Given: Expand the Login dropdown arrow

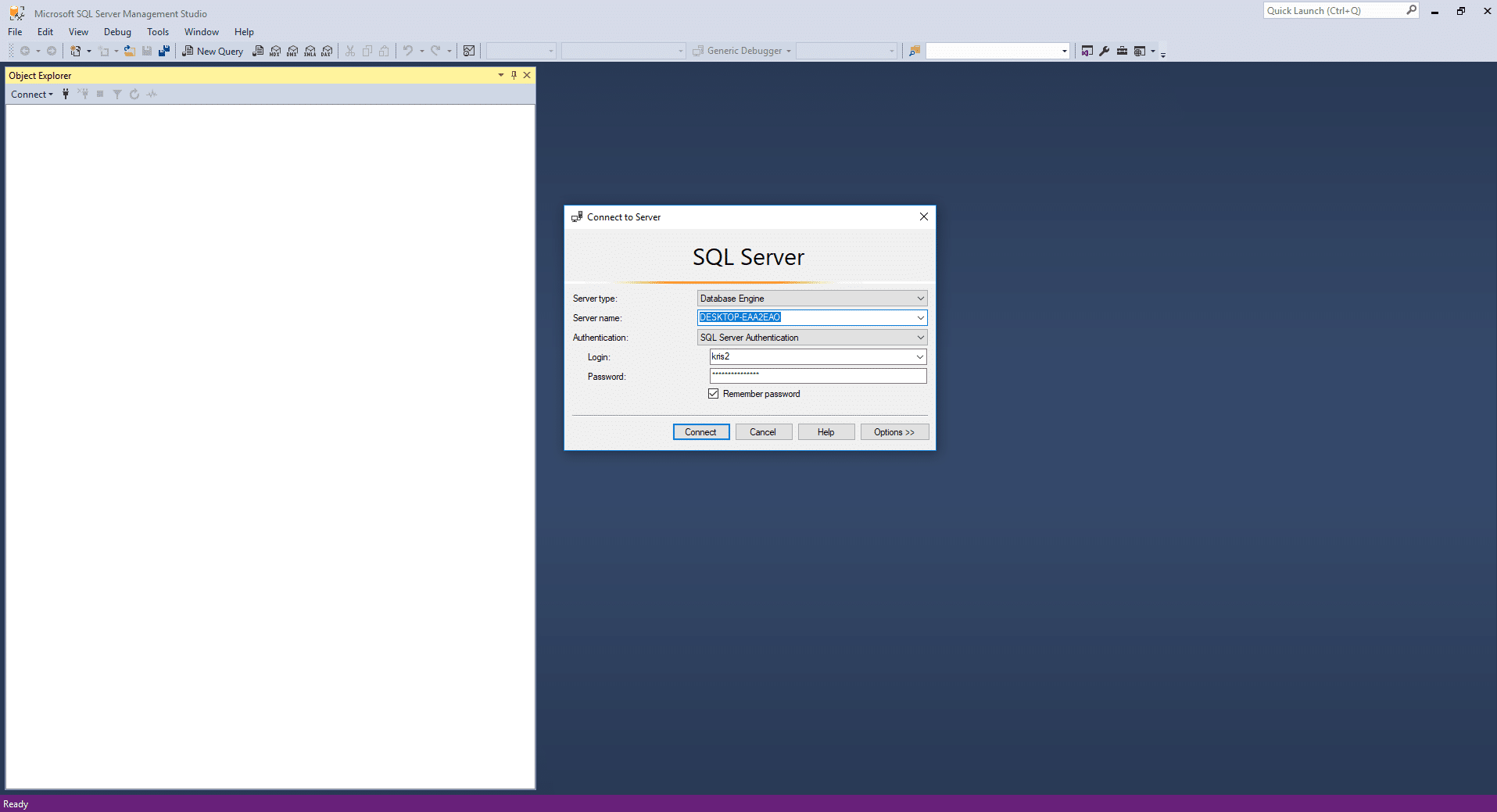Looking at the screenshot, I should coord(920,356).
